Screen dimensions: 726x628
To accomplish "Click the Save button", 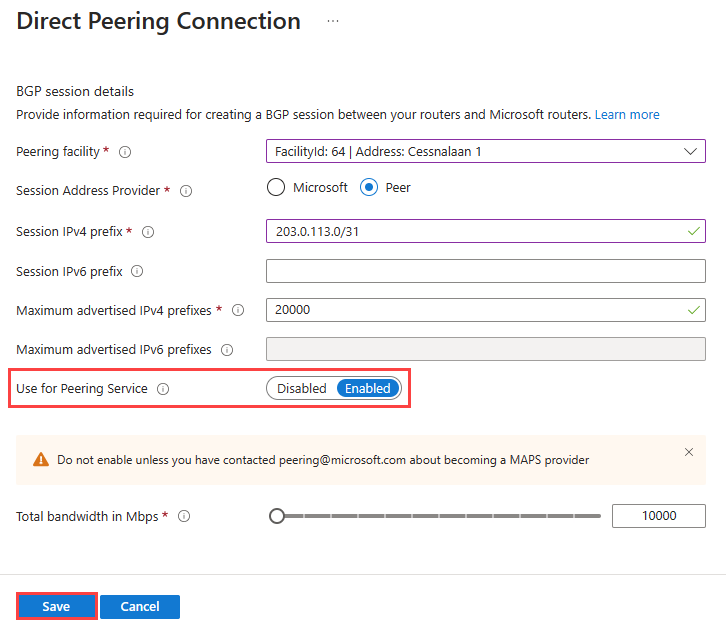I will (x=56, y=606).
